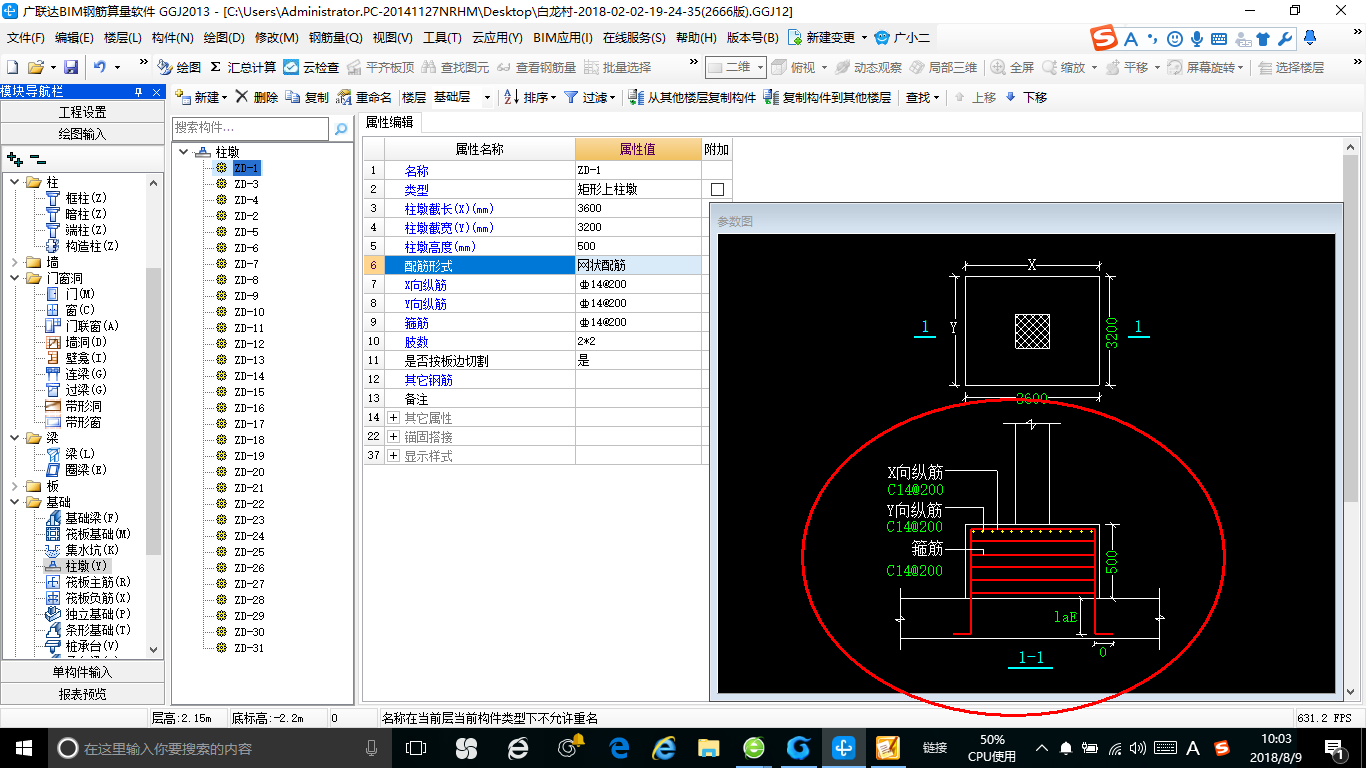Screen dimensions: 1366x768
Task: Open 查找 find dropdown
Action: pyautogui.click(x=922, y=97)
